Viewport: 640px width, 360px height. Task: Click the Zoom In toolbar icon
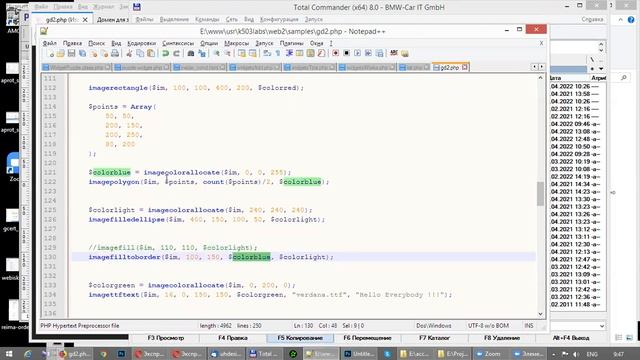(x=216, y=53)
